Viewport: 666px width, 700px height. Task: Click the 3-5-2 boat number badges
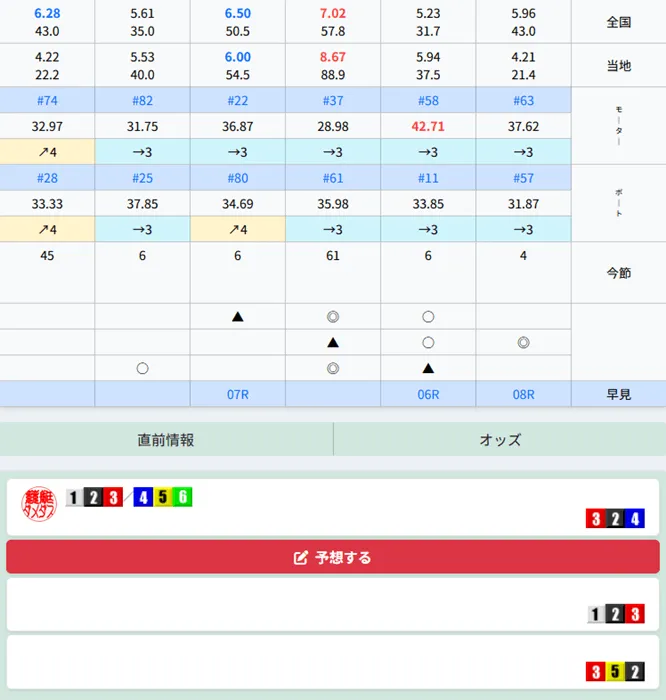point(615,671)
